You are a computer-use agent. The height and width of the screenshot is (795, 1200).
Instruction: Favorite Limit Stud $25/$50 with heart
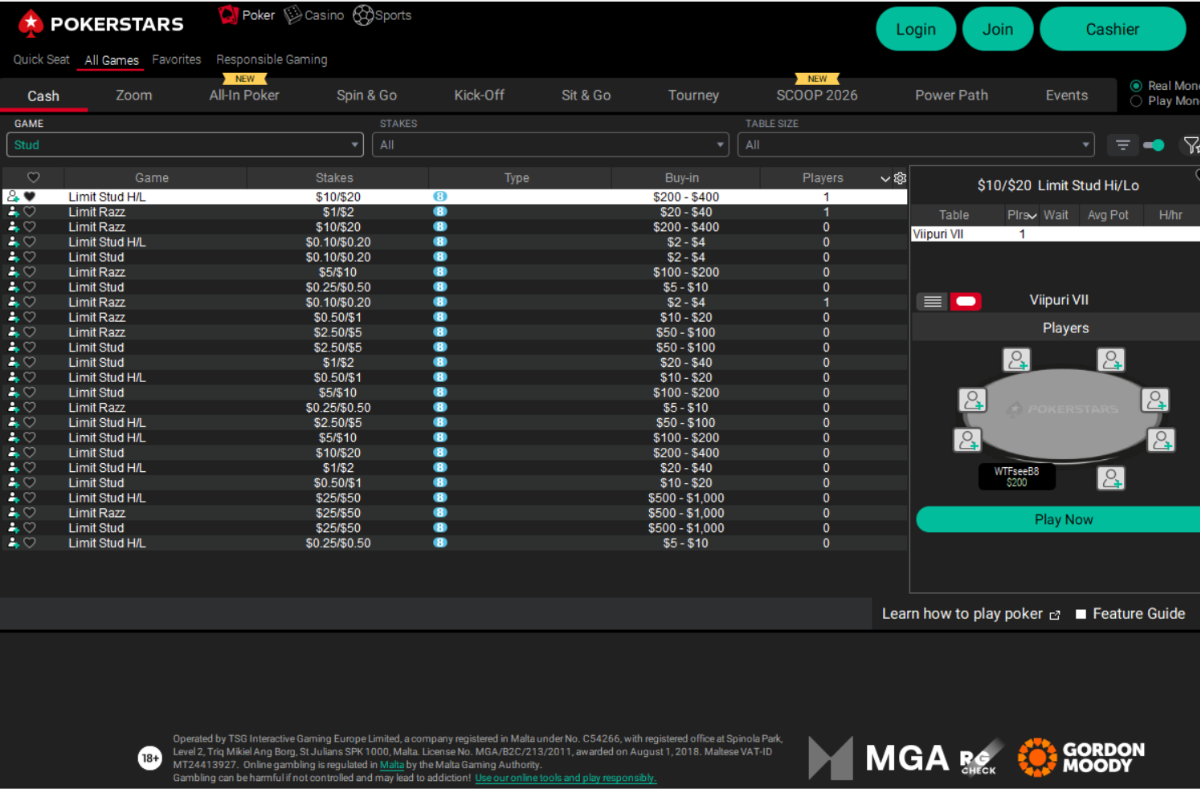point(30,527)
